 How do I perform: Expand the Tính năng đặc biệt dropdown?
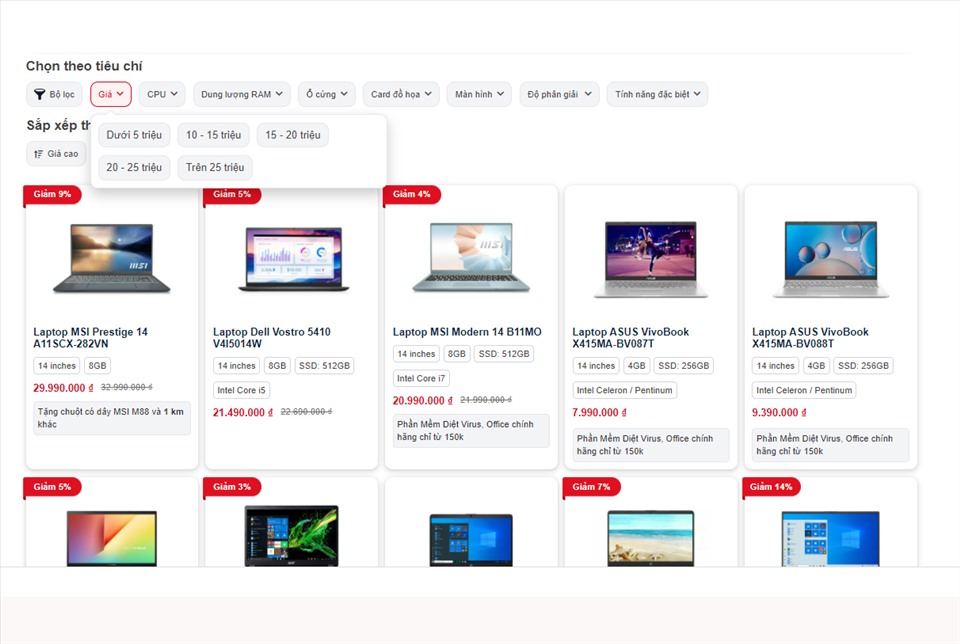click(657, 95)
